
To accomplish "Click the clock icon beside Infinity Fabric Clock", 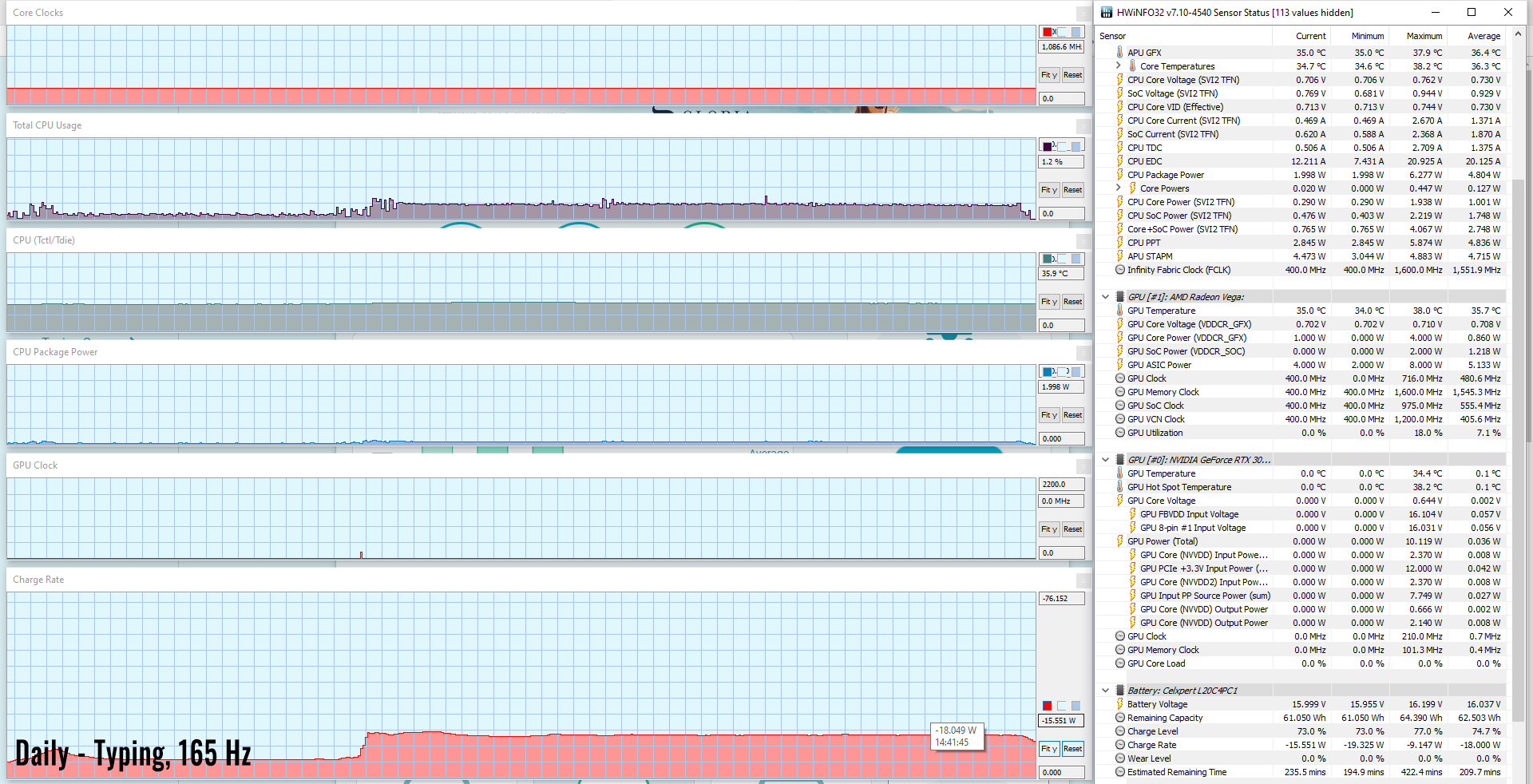I will tap(1119, 270).
